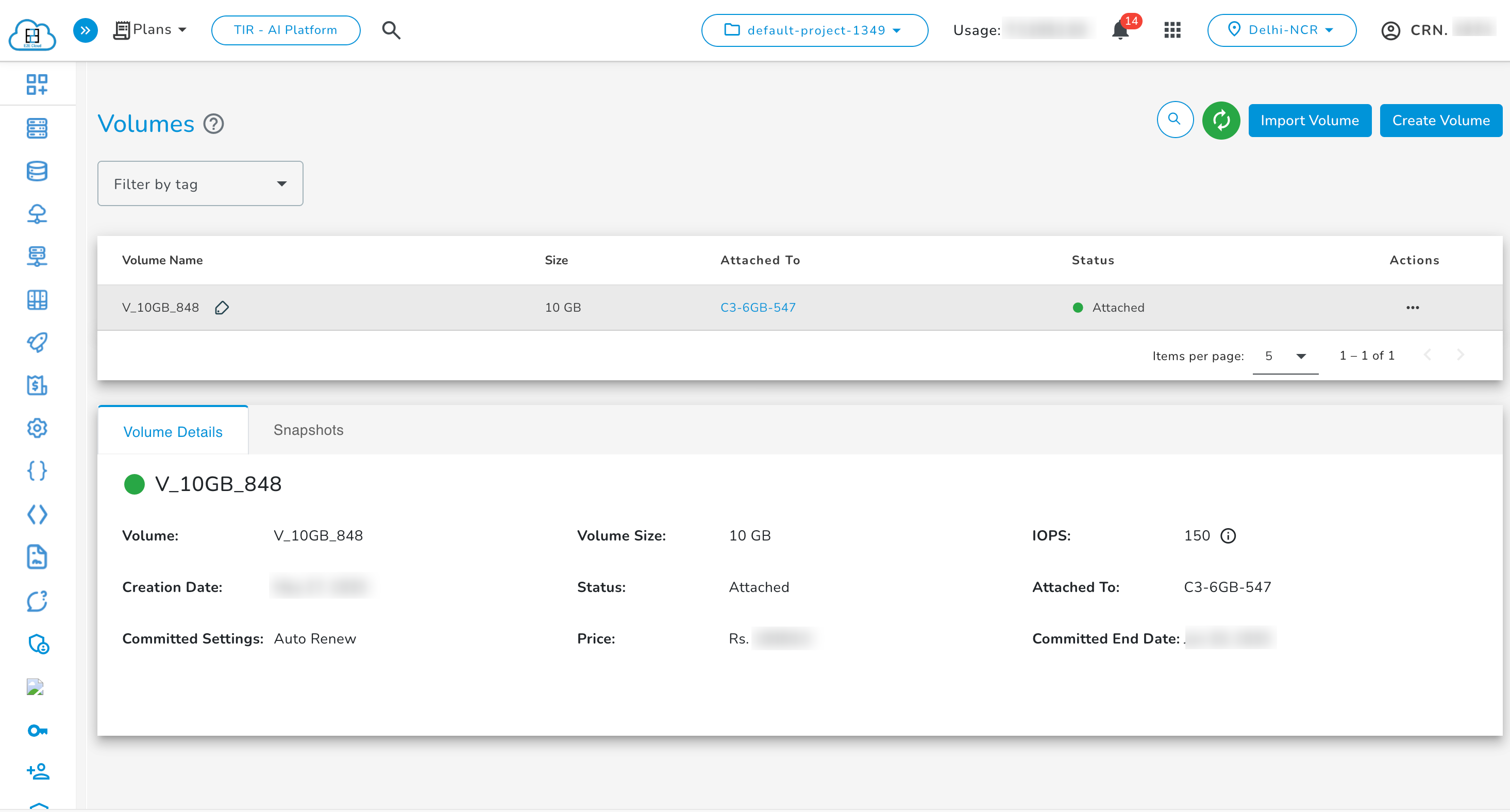Click the rocket icon in left sidebar
This screenshot has width=1510, height=812.
pos(37,343)
